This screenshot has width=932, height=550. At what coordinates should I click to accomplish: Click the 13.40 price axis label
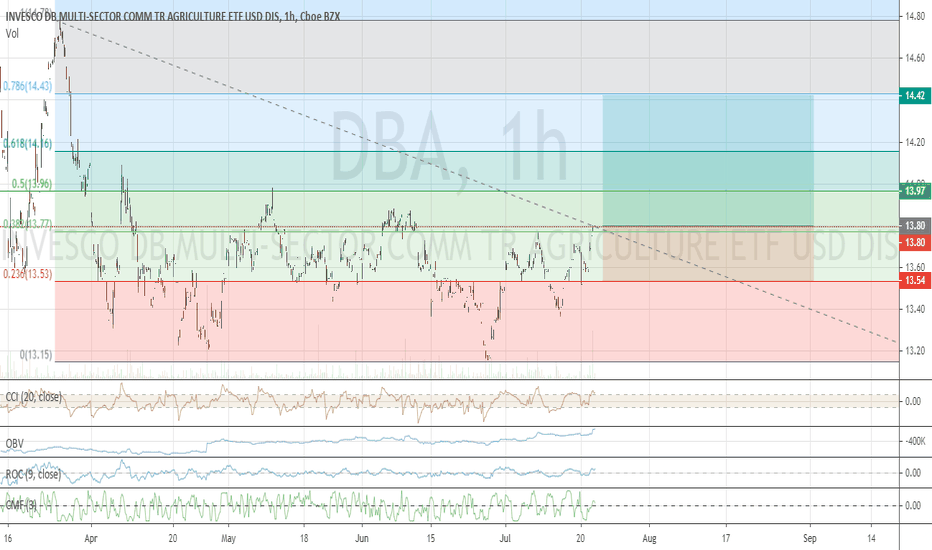[915, 309]
